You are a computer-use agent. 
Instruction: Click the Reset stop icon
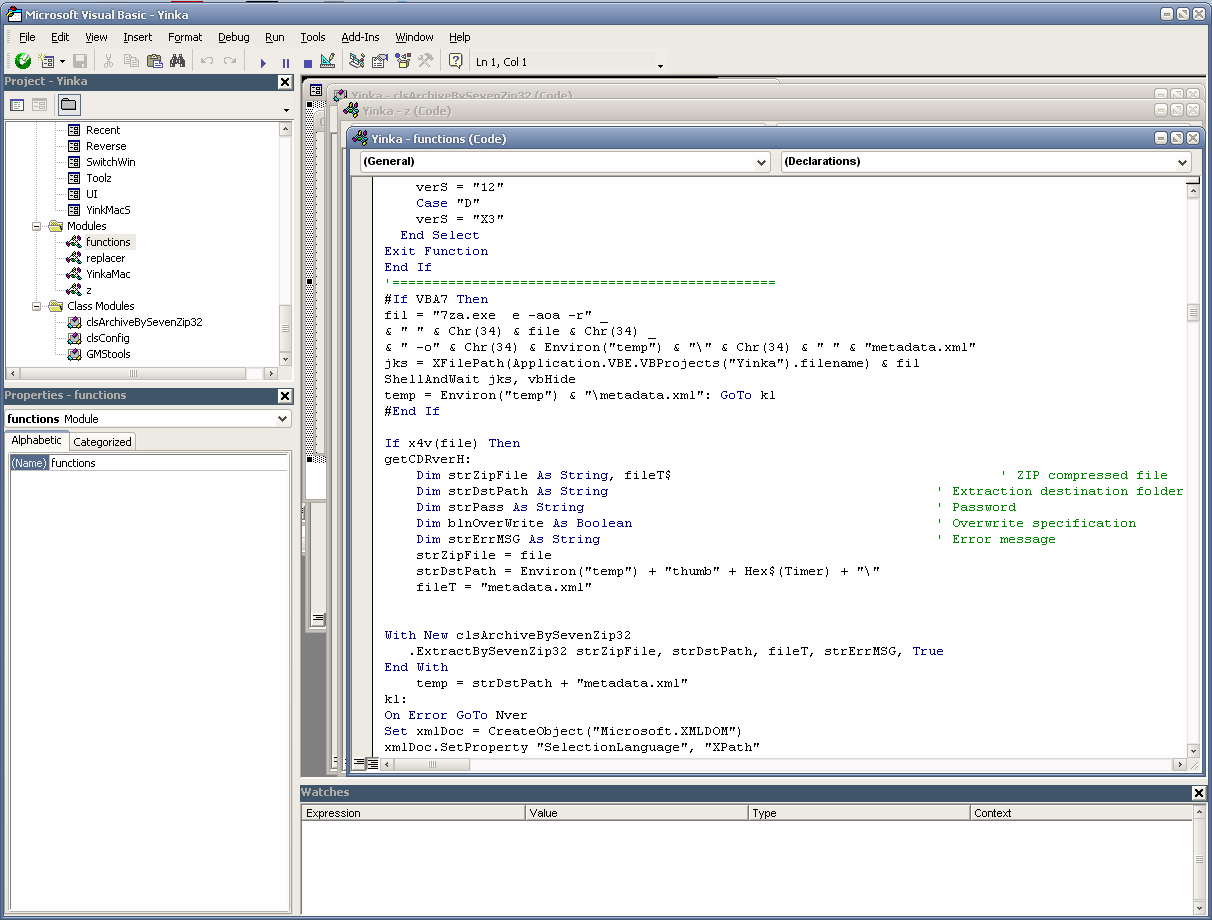pyautogui.click(x=307, y=62)
